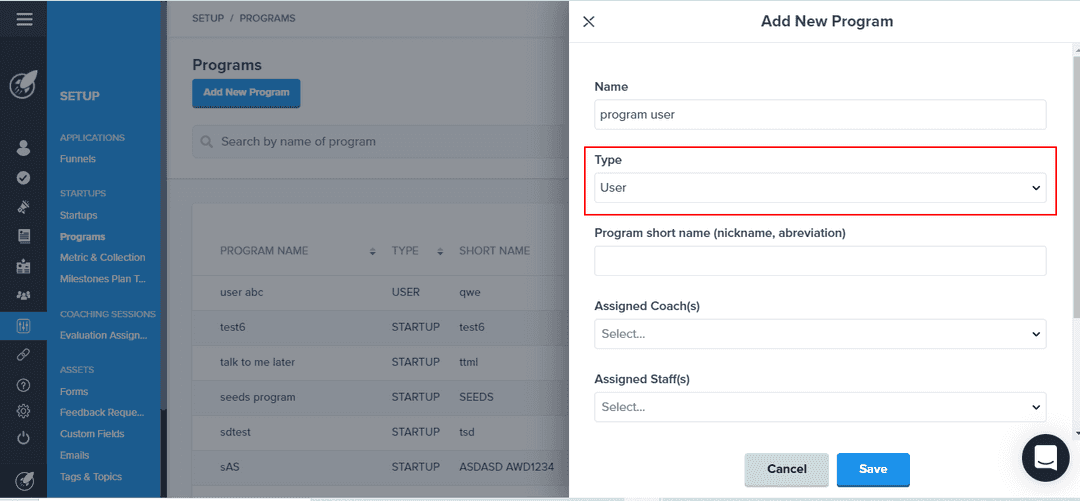The image size is (1080, 501).
Task: Click the link chain sidebar icon
Action: pyautogui.click(x=24, y=355)
